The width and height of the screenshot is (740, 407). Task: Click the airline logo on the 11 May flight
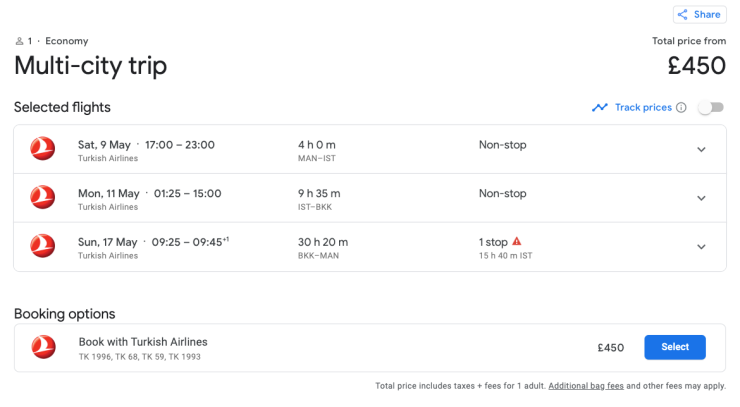(x=42, y=198)
